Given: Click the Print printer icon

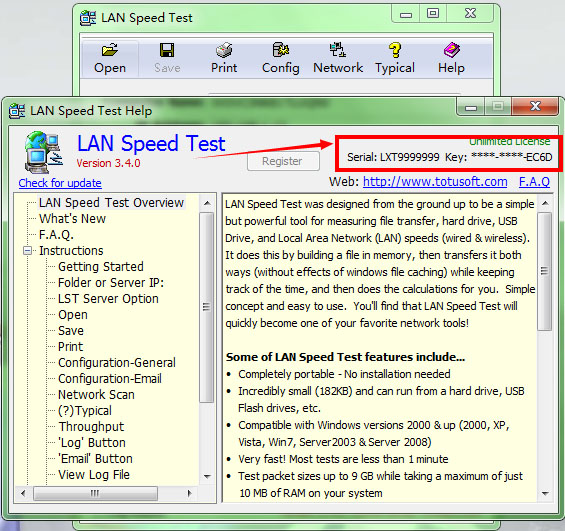Looking at the screenshot, I should [224, 50].
